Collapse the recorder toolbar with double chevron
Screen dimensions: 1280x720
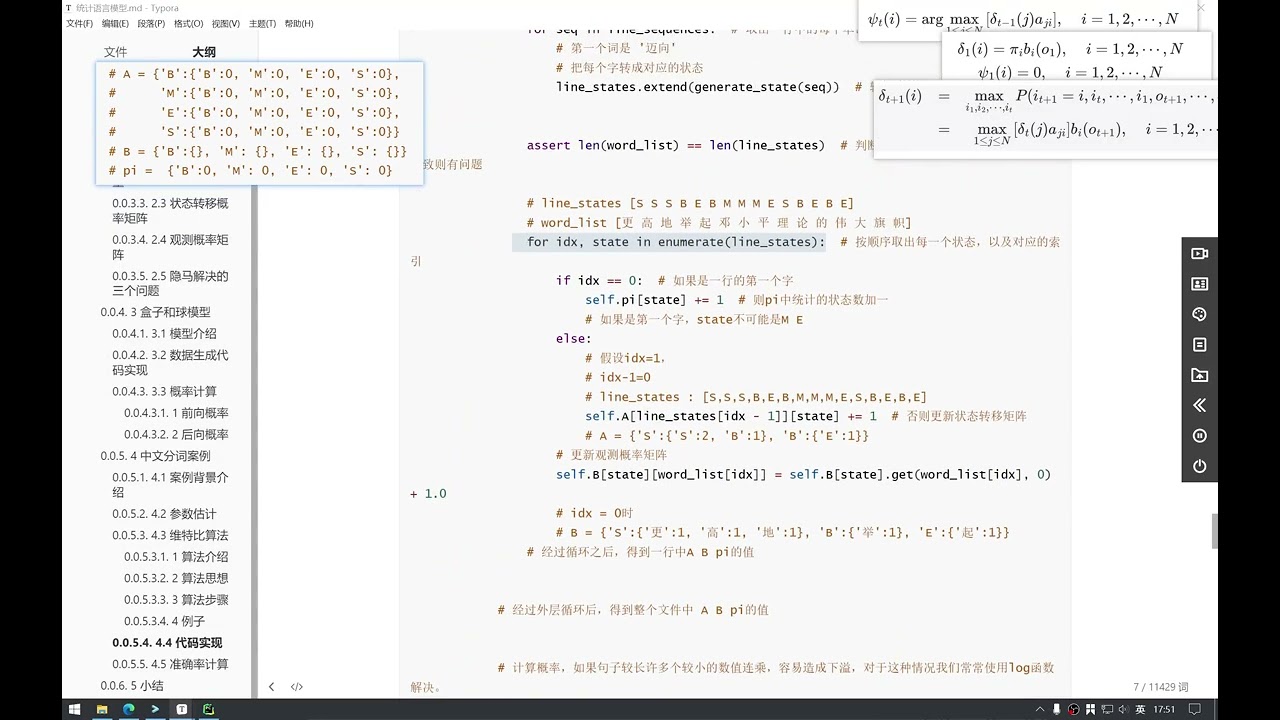click(x=1200, y=405)
